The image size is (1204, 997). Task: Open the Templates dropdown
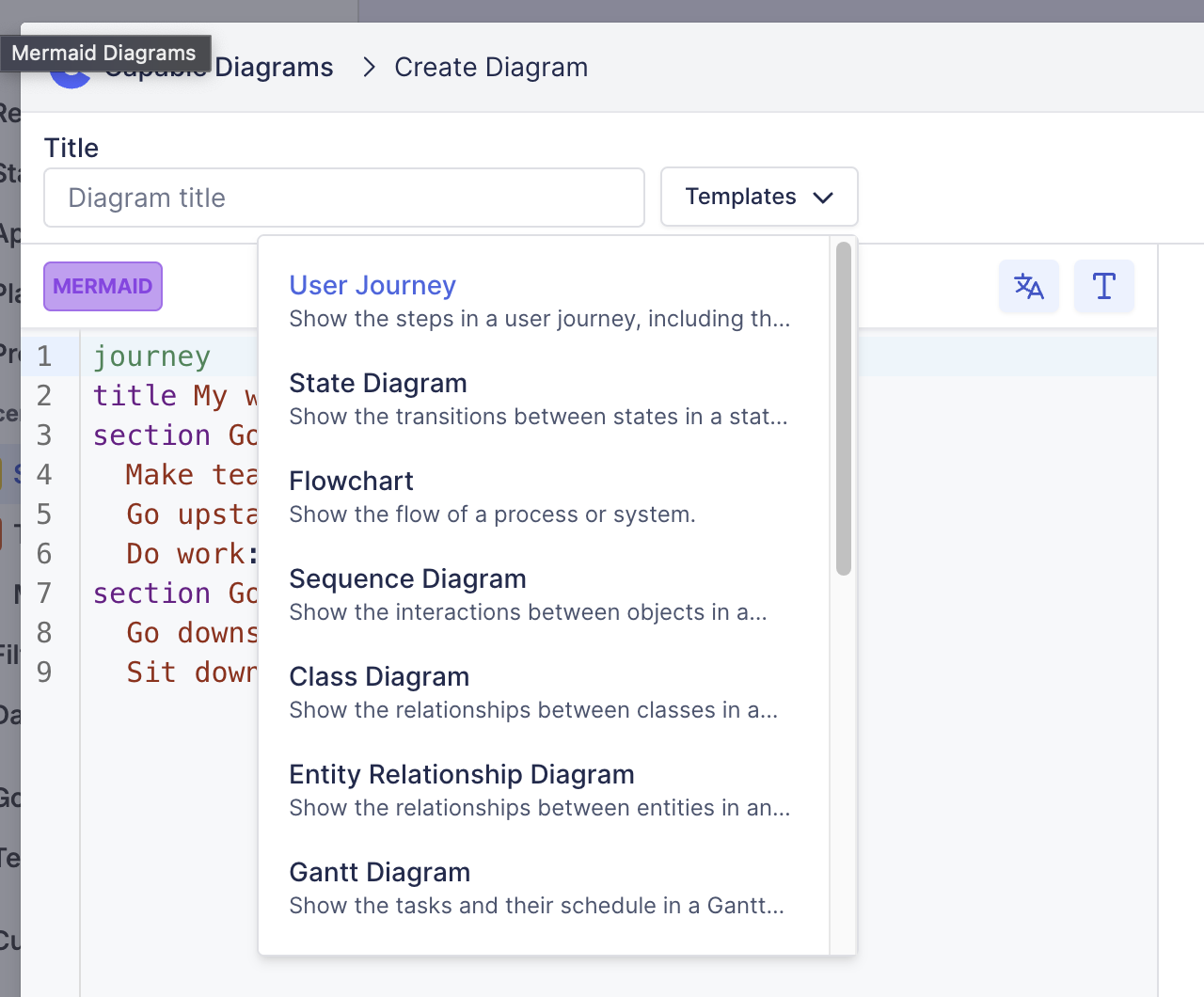pyautogui.click(x=758, y=197)
